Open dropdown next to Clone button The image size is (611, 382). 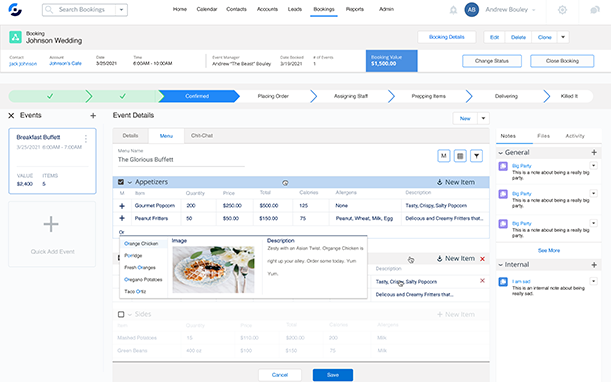pyautogui.click(x=563, y=37)
